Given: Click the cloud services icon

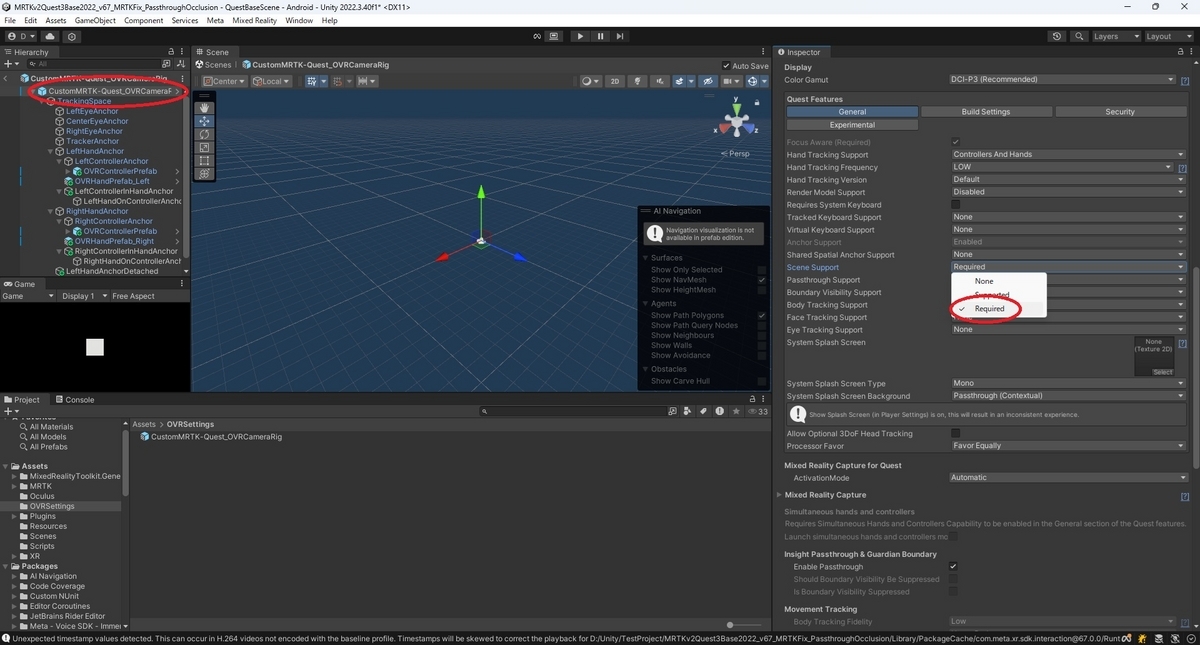Looking at the screenshot, I should (50, 36).
